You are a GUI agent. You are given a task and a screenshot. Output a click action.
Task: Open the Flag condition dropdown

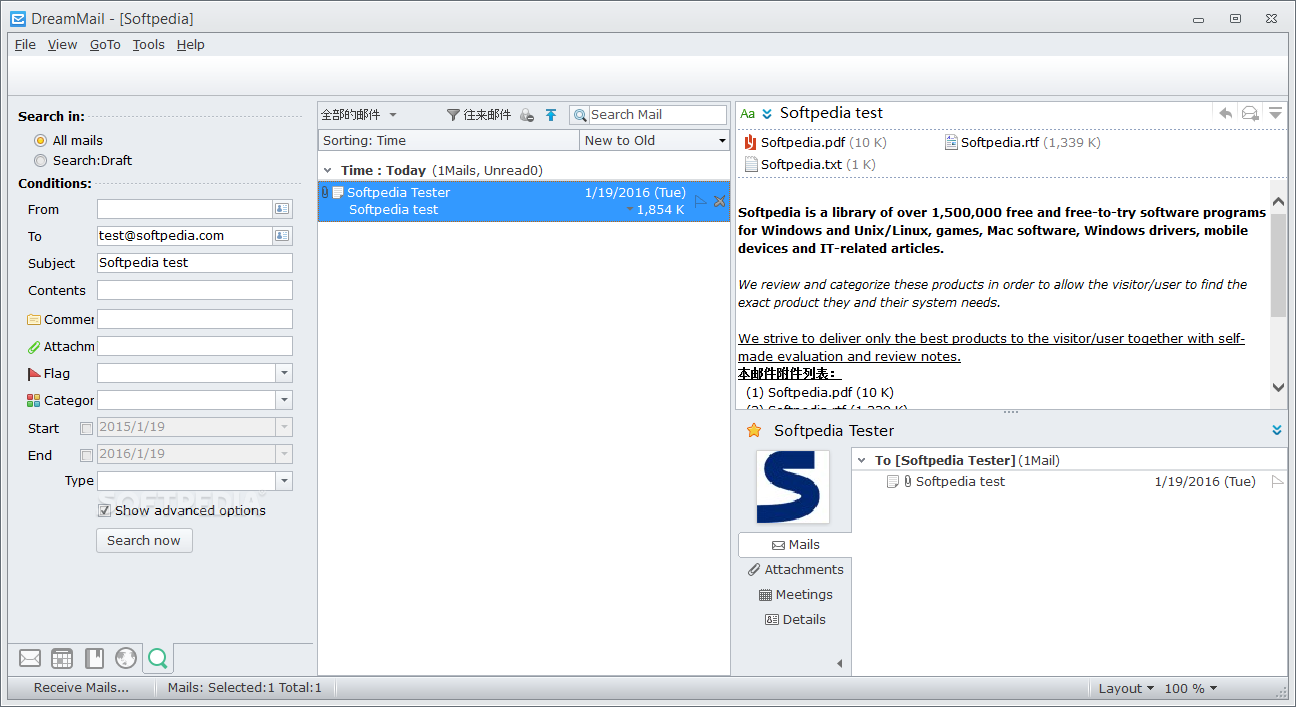[284, 373]
